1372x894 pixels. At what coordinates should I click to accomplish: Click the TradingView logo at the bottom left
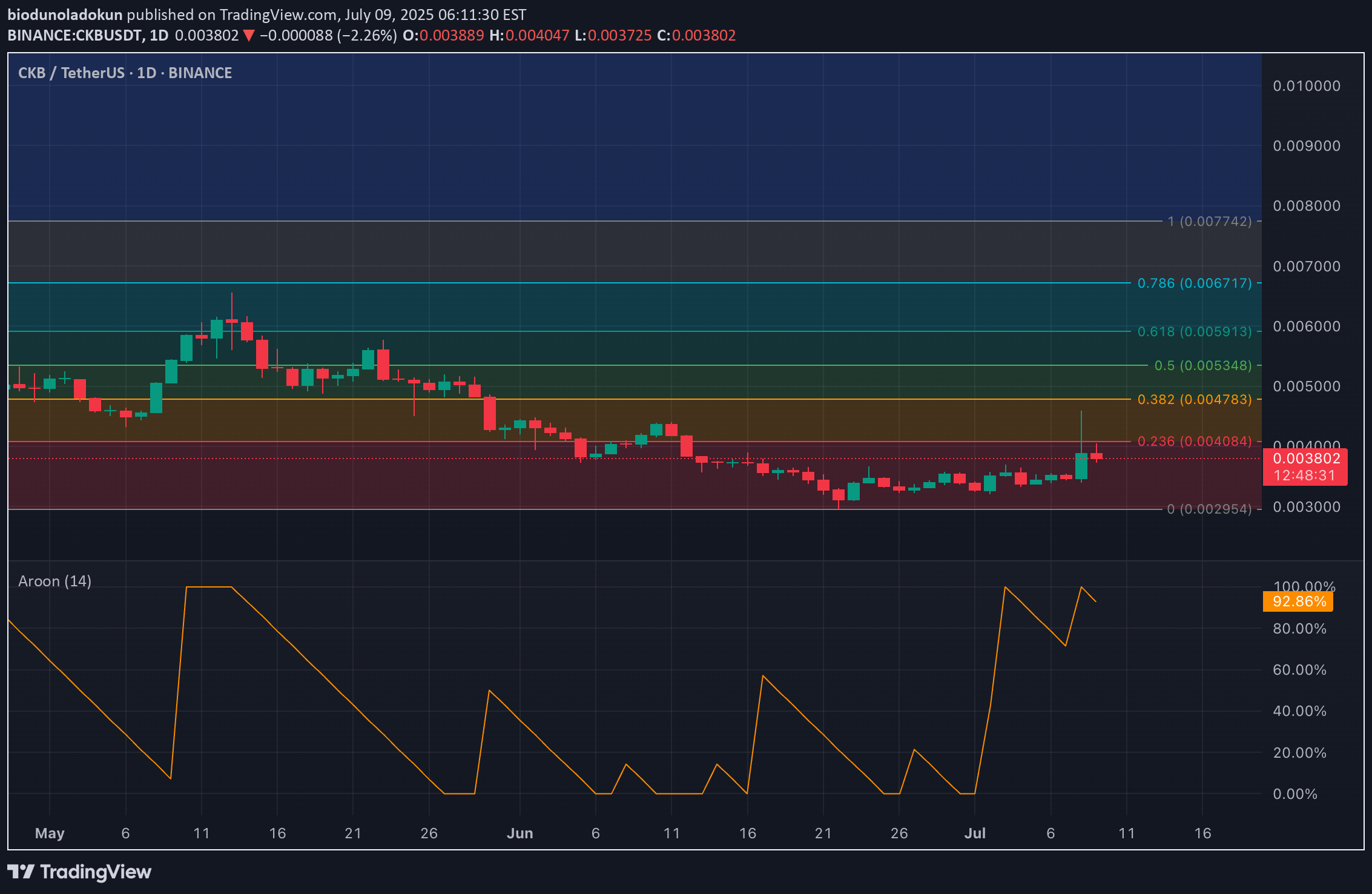pos(79,872)
